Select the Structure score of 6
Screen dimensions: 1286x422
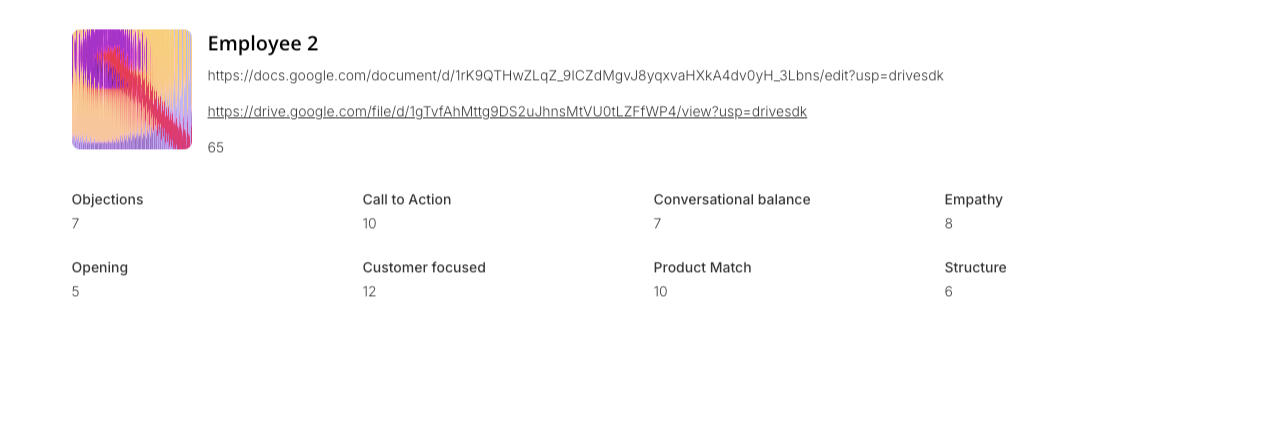coord(948,292)
